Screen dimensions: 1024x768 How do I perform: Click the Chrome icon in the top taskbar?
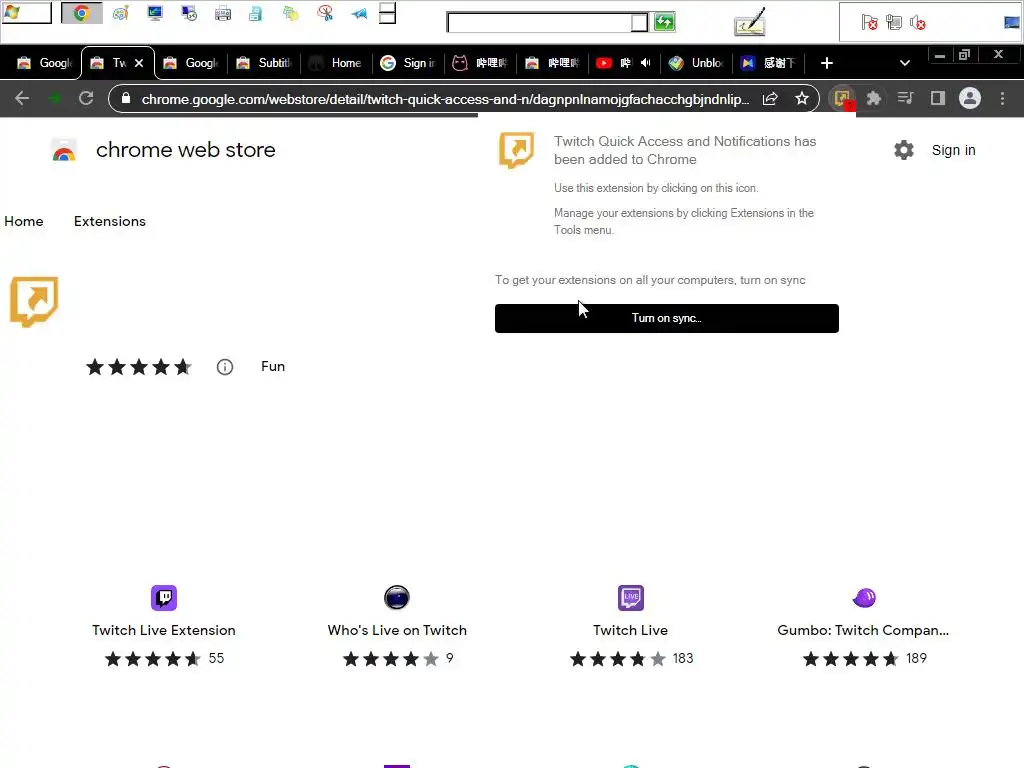tap(82, 13)
